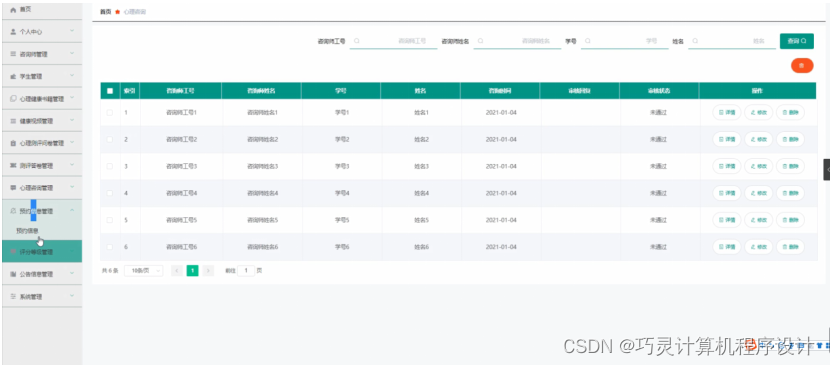Click 删除 delete for row 5

tap(790, 220)
